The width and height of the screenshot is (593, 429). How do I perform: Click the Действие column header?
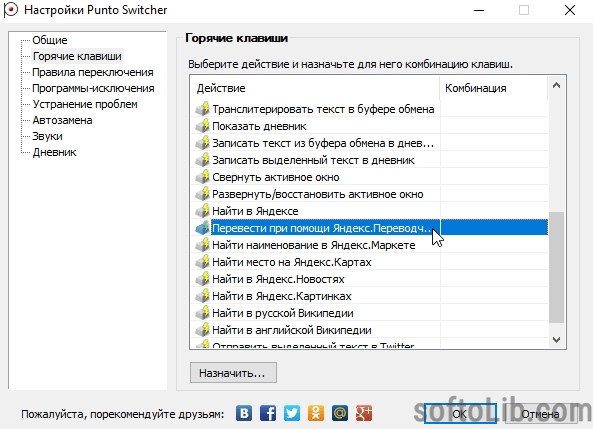(x=315, y=88)
